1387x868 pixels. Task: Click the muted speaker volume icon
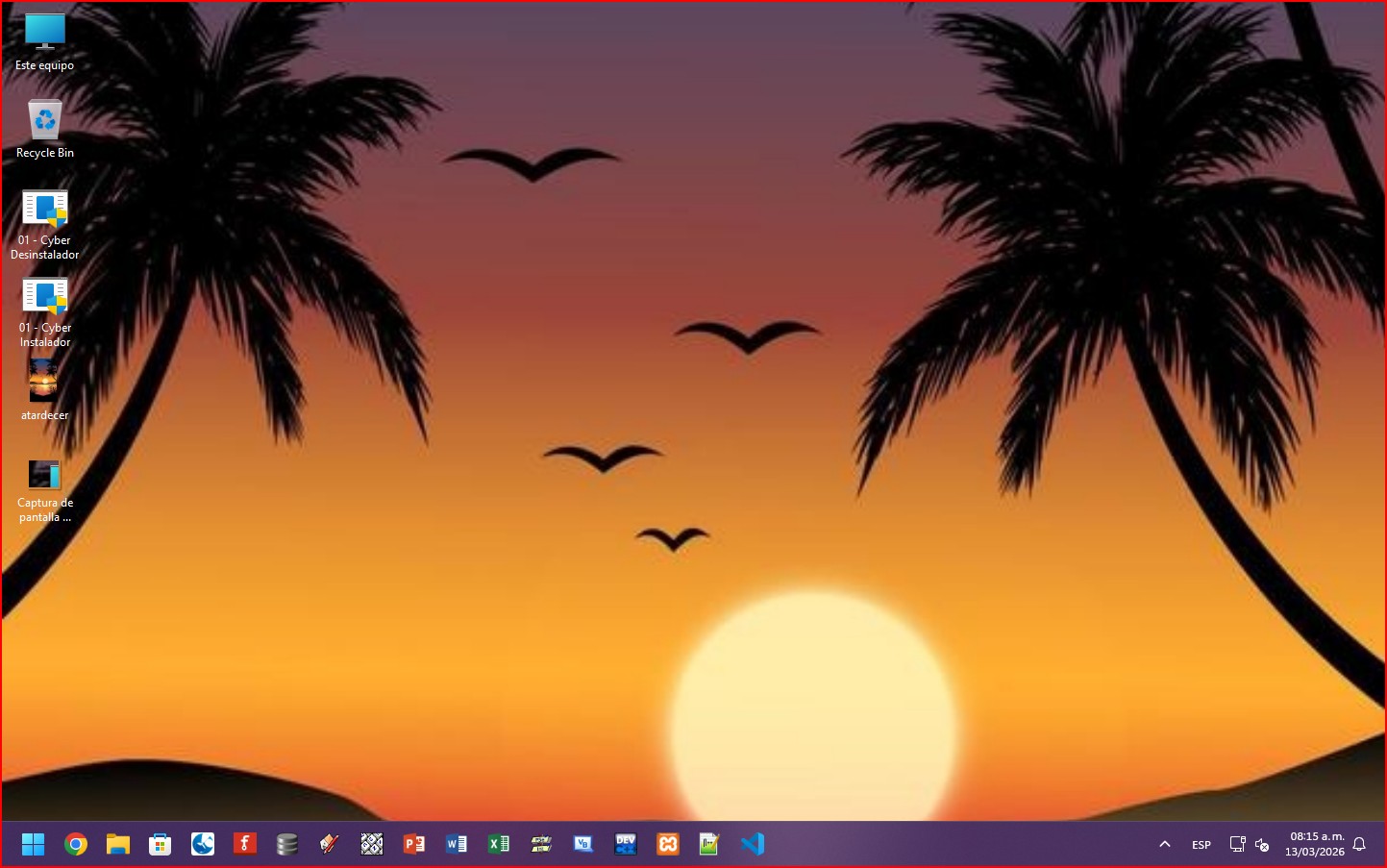click(x=1263, y=845)
